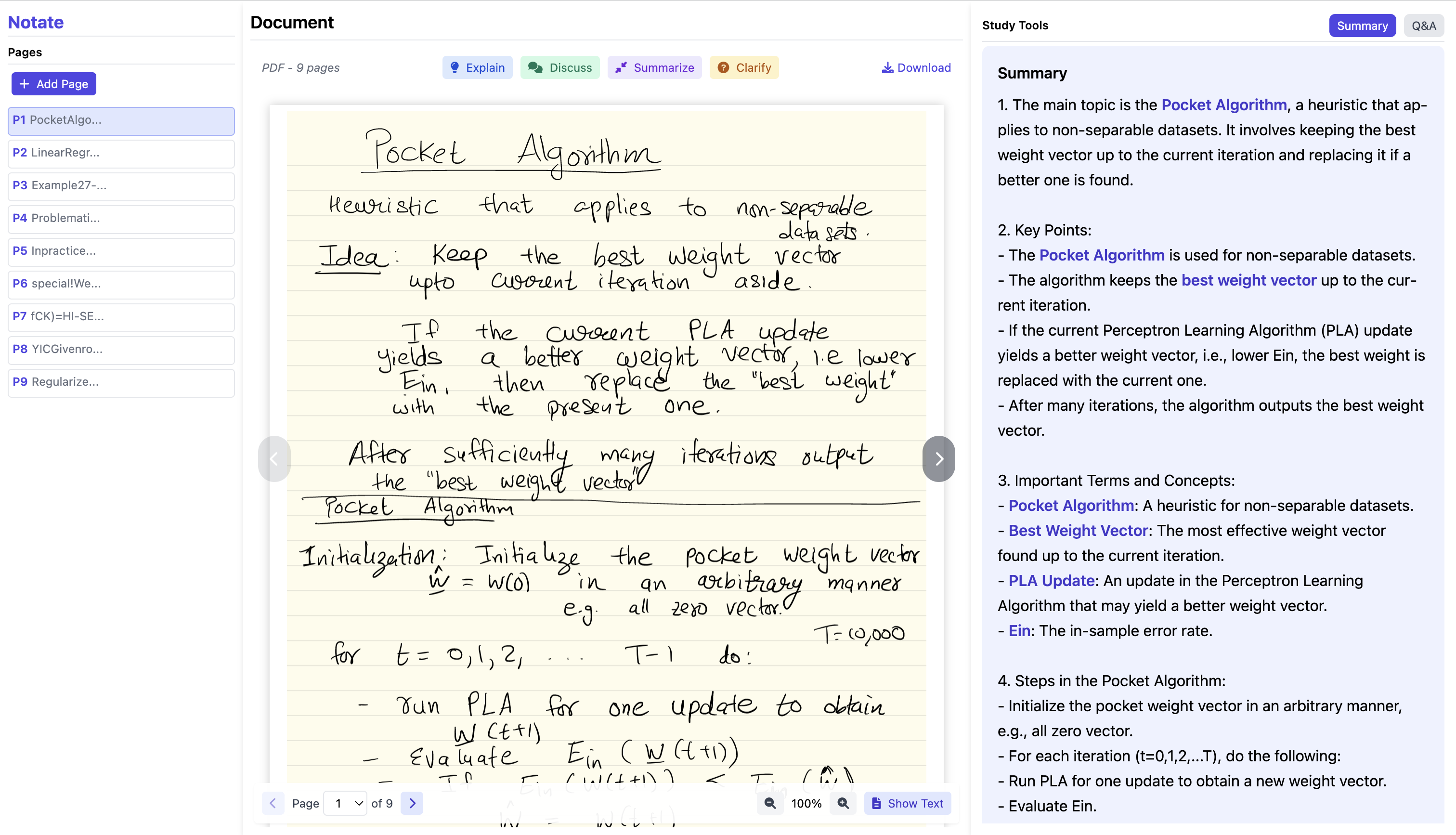
Task: Click the Clarify question-mark button
Action: pyautogui.click(x=743, y=68)
